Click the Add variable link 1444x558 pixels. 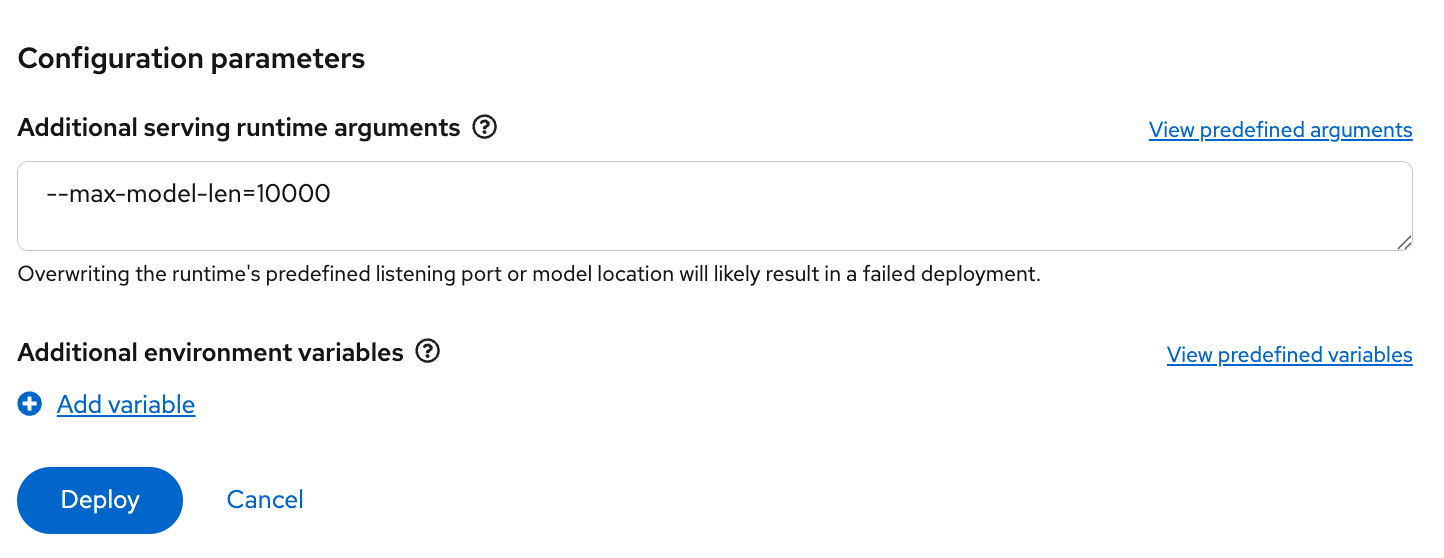(126, 404)
